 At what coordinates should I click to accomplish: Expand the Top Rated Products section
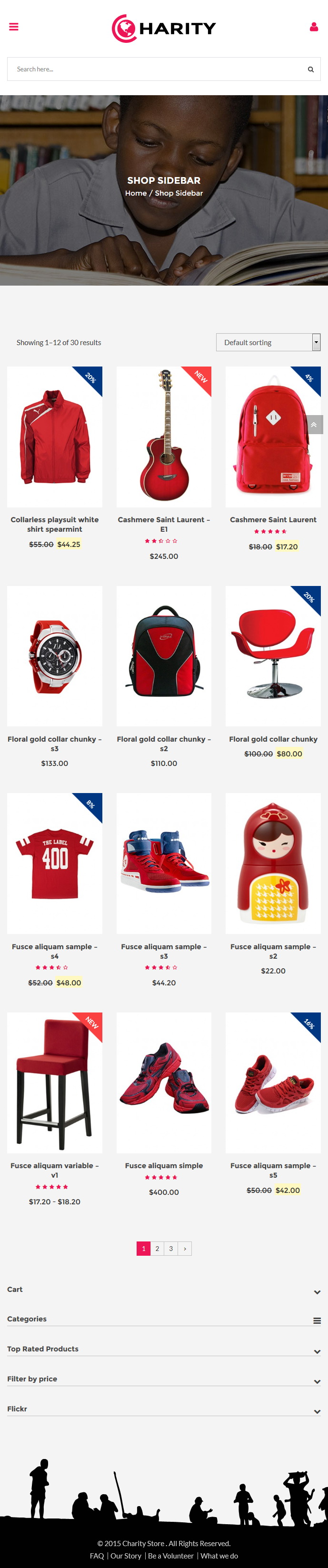(x=317, y=1351)
